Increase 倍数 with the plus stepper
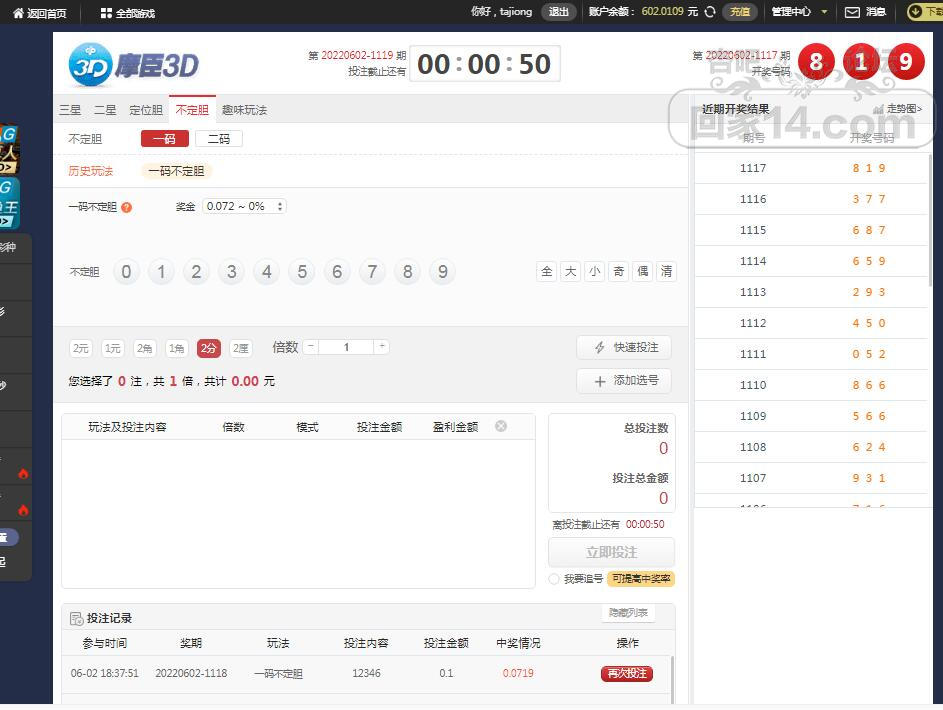The image size is (943, 710). (381, 347)
